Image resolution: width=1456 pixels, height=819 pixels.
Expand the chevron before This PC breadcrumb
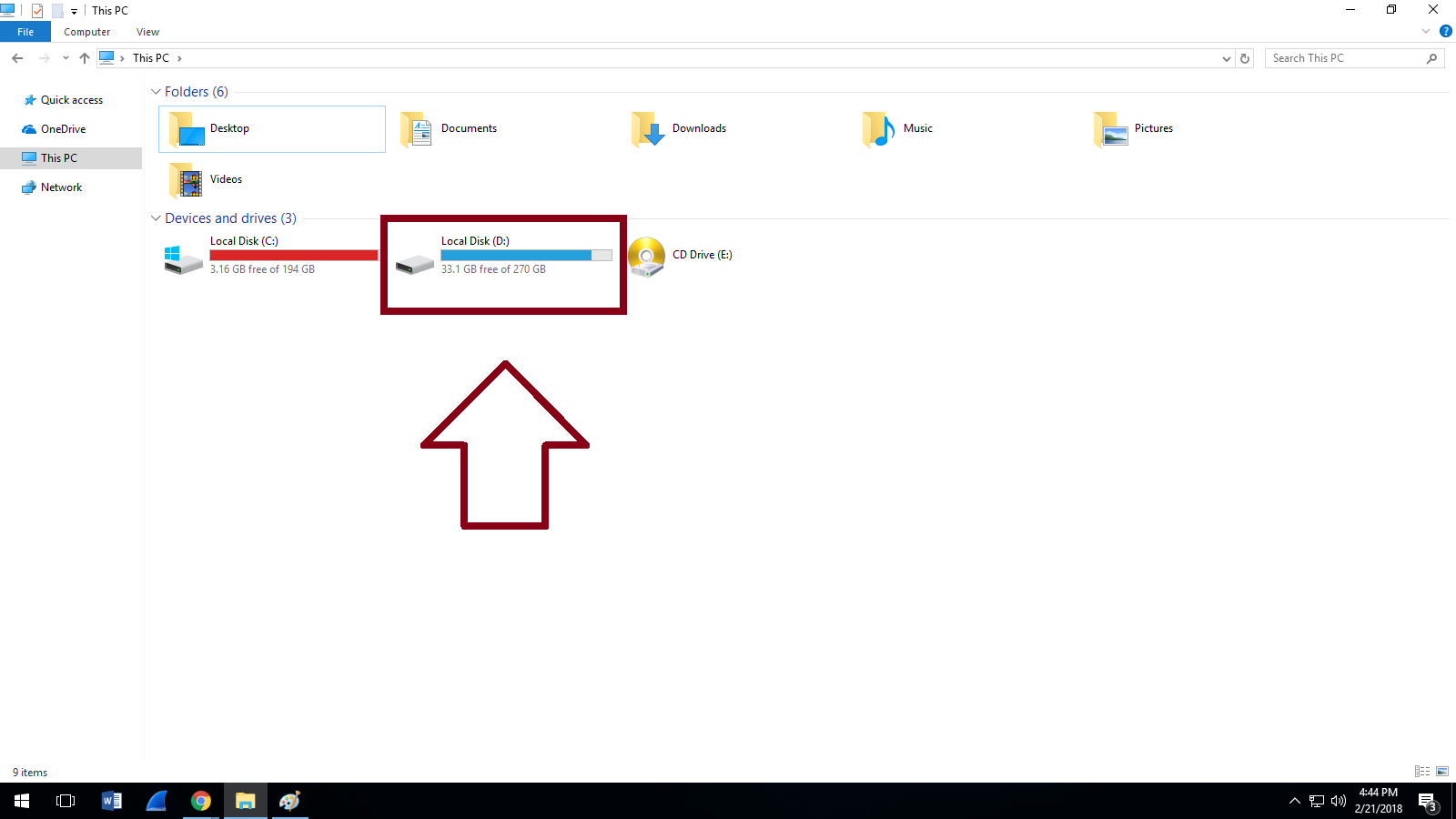coord(122,58)
